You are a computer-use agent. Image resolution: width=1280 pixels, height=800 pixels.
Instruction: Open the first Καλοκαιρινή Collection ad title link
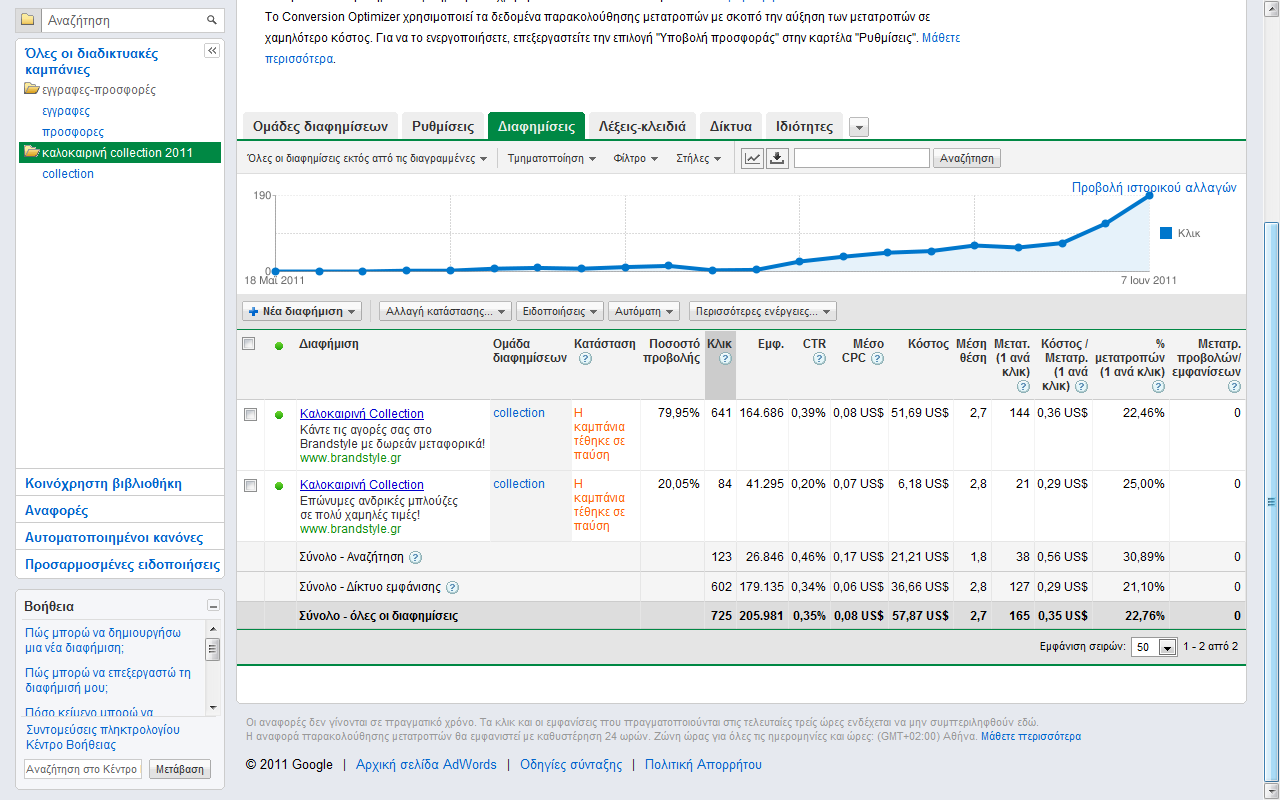[362, 414]
